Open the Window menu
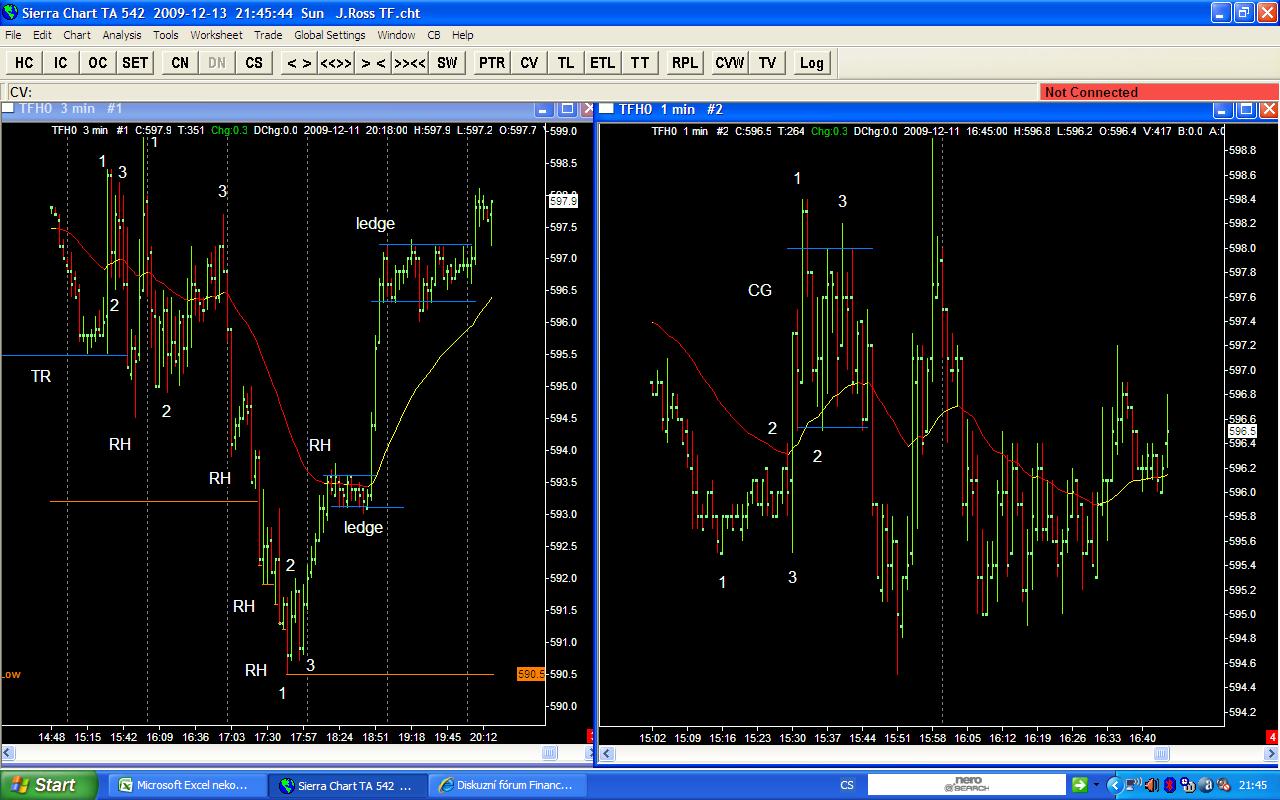 pyautogui.click(x=396, y=35)
